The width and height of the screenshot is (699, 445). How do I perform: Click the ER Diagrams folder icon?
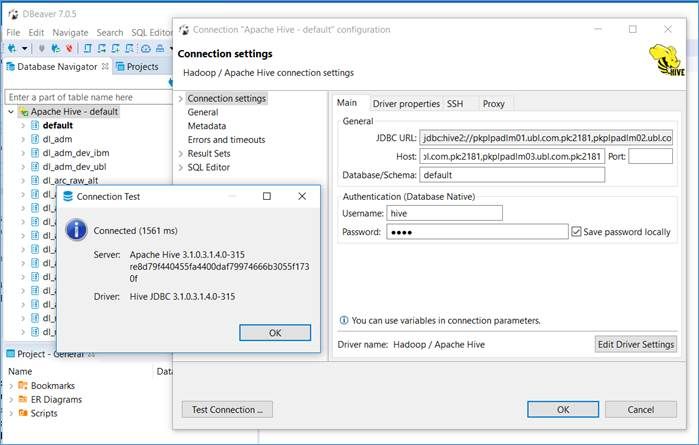23,400
